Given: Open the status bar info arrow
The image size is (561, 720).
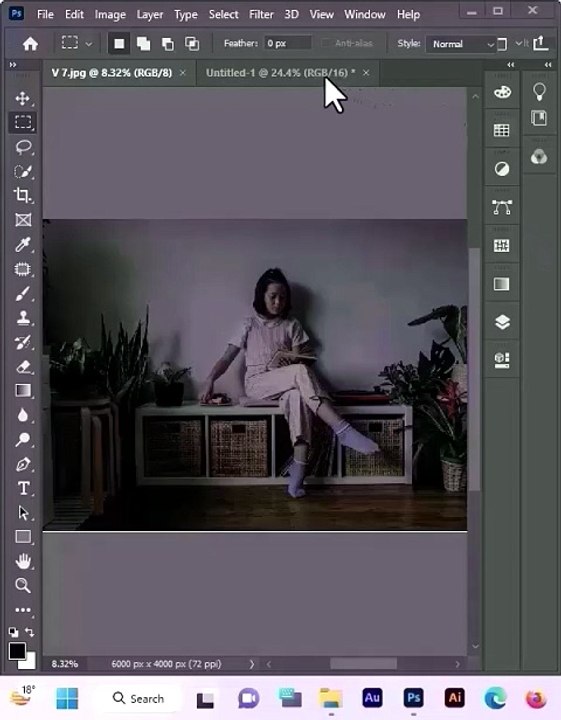Looking at the screenshot, I should (252, 664).
